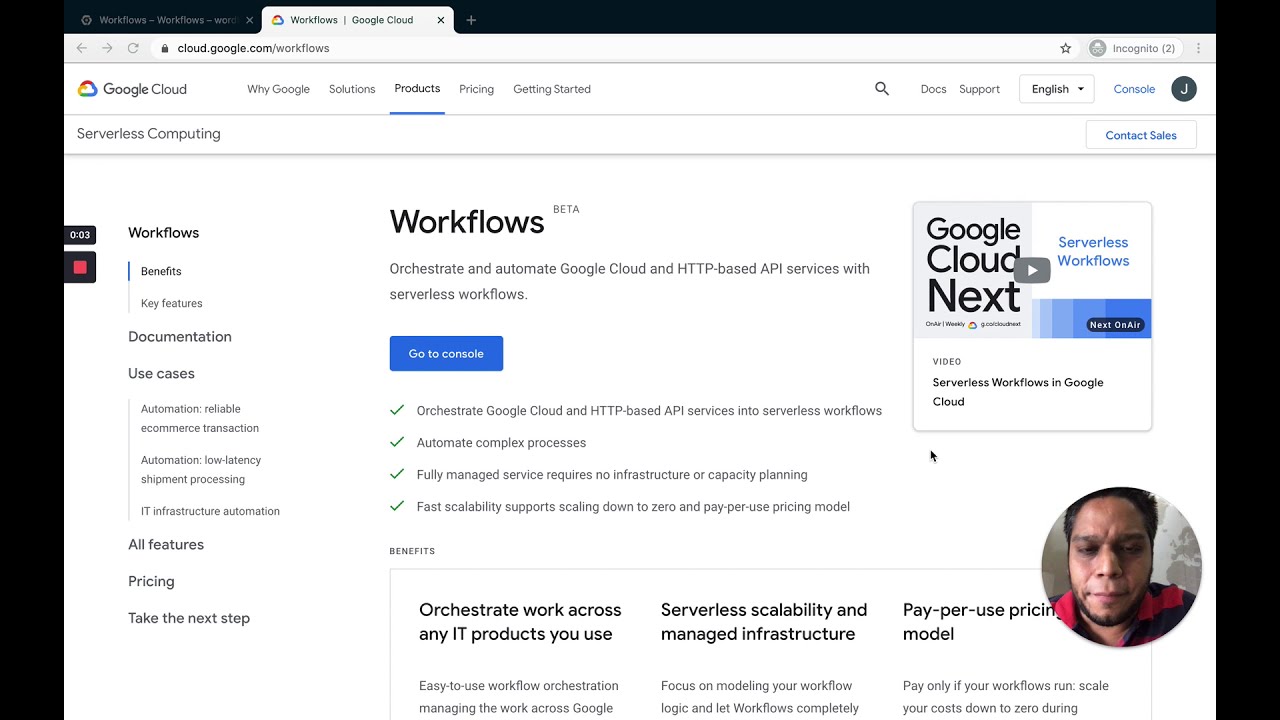This screenshot has height=720, width=1280.
Task: Select All features in the sidebar
Action: tap(166, 545)
